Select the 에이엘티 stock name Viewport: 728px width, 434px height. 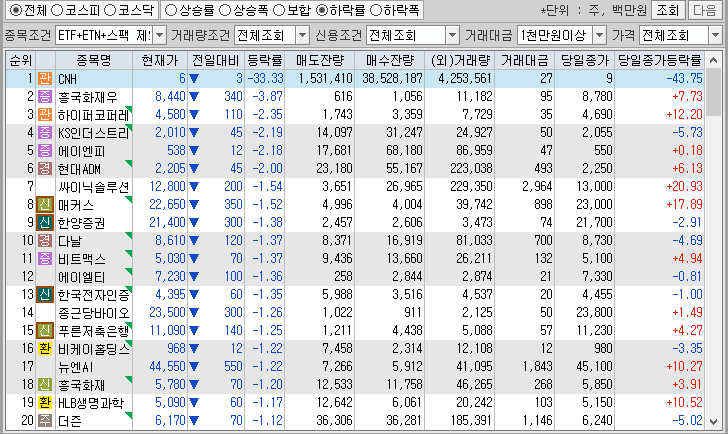82,278
